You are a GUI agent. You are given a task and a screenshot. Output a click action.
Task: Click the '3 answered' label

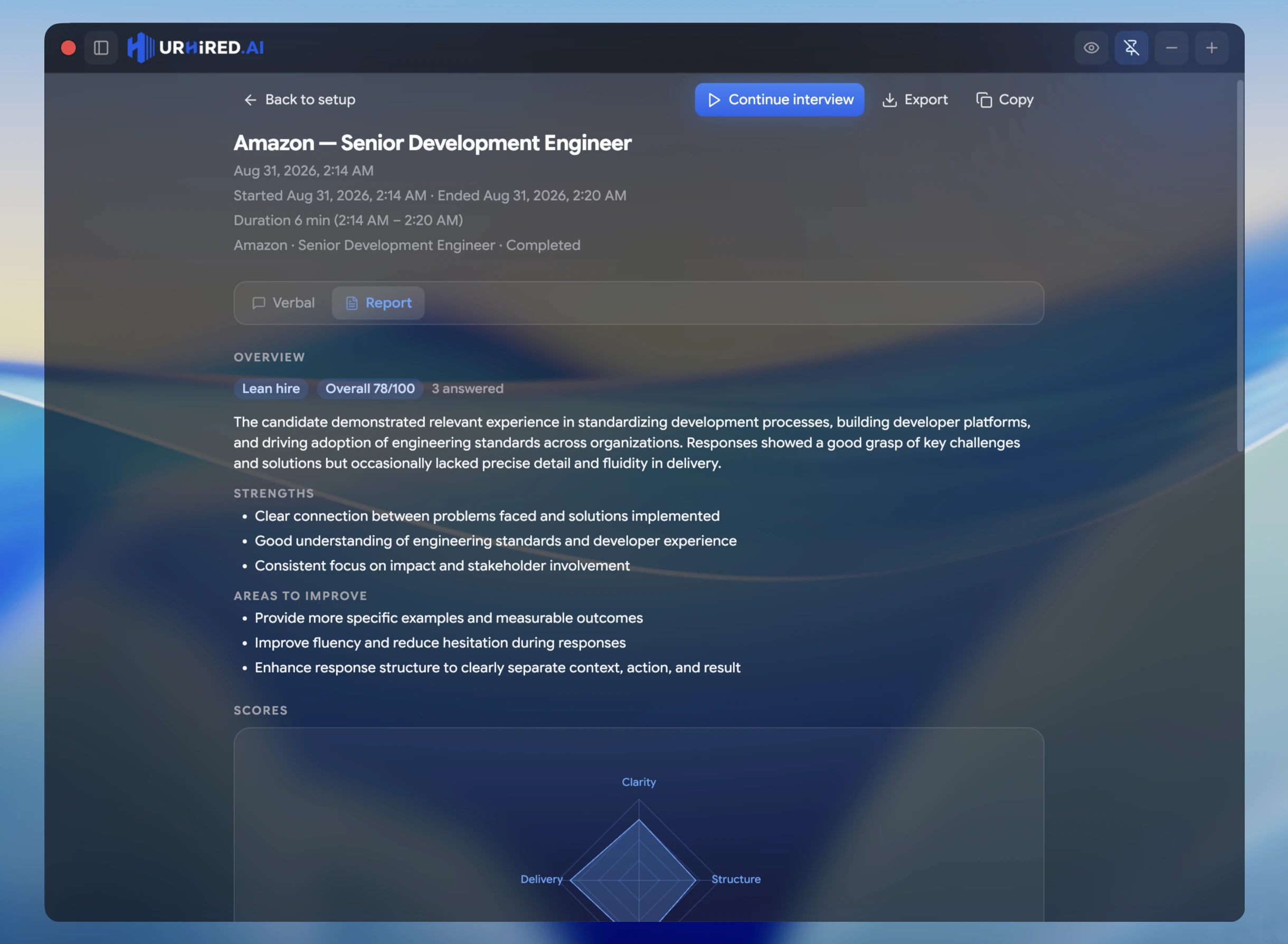point(467,389)
